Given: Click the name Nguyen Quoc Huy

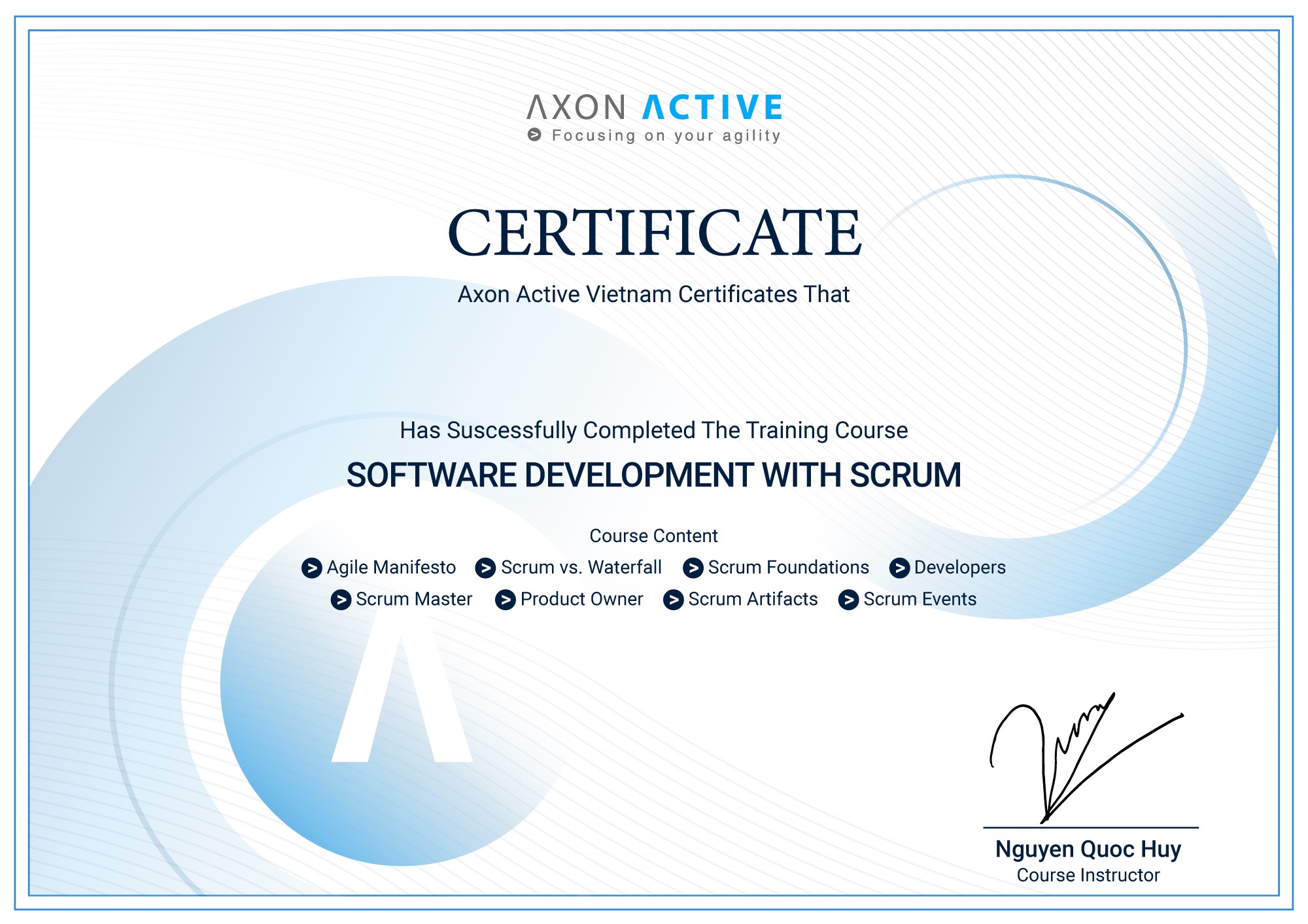Looking at the screenshot, I should coord(1088,849).
